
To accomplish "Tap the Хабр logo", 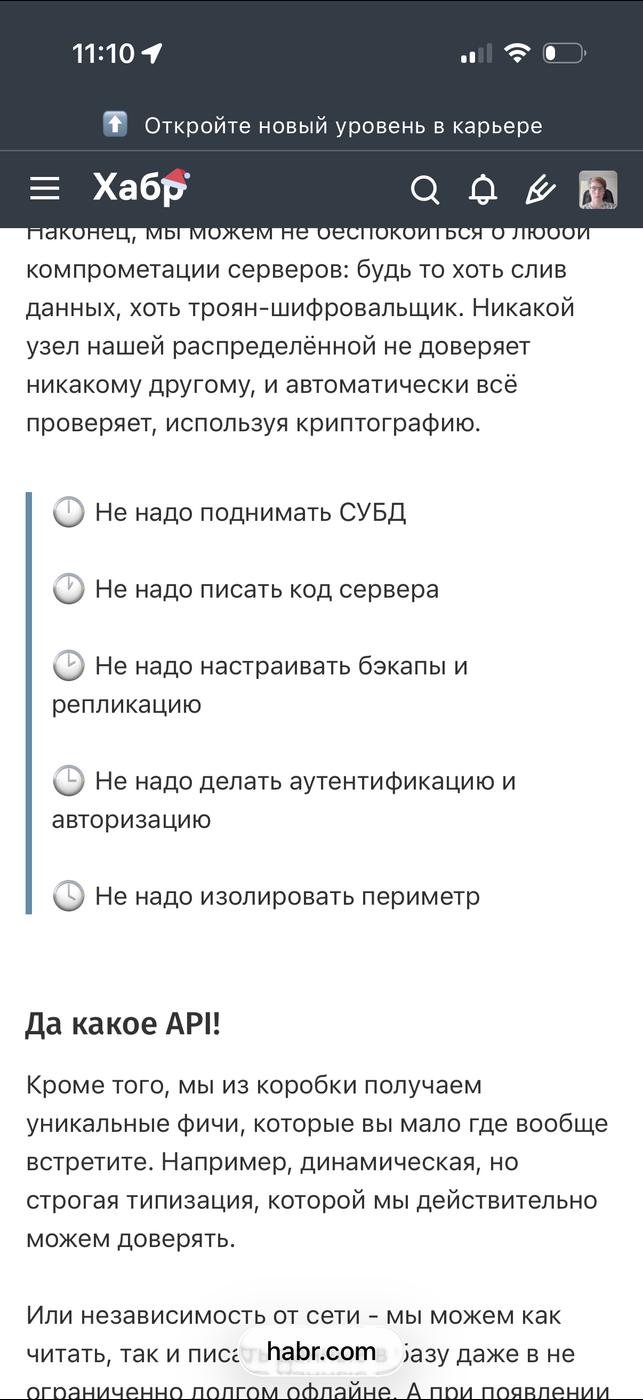I will (140, 187).
